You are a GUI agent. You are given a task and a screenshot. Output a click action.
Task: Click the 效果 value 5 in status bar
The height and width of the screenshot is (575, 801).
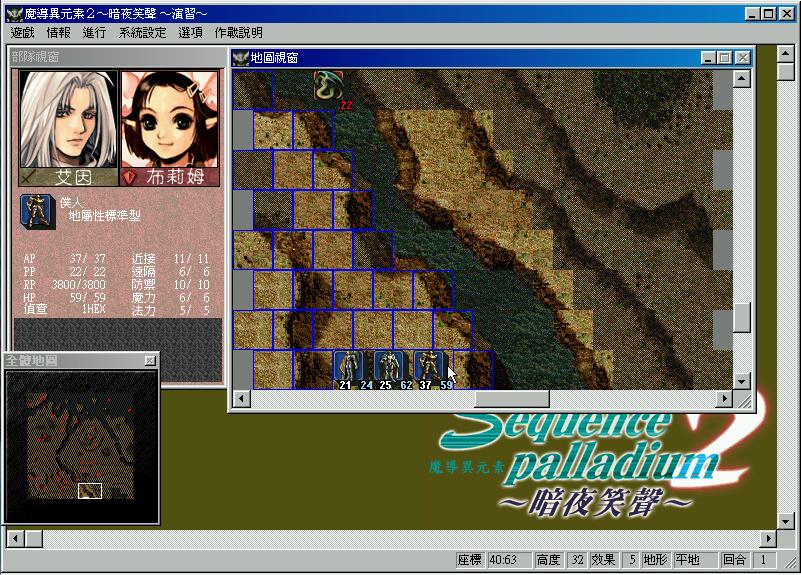point(632,560)
